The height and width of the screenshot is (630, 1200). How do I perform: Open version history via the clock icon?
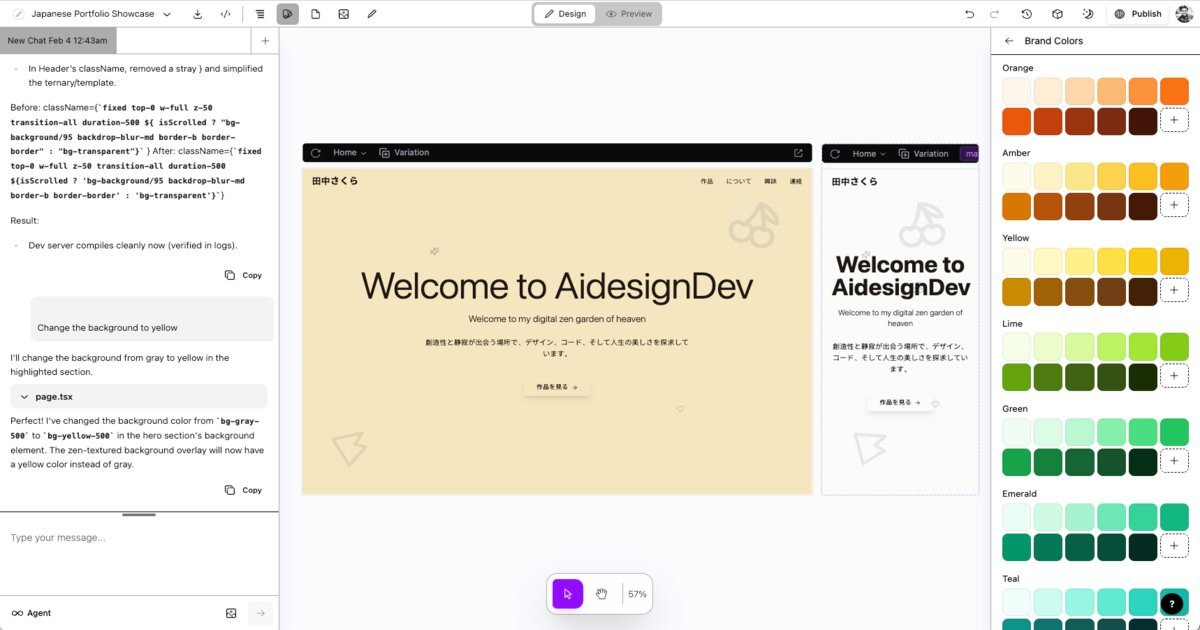point(1025,13)
